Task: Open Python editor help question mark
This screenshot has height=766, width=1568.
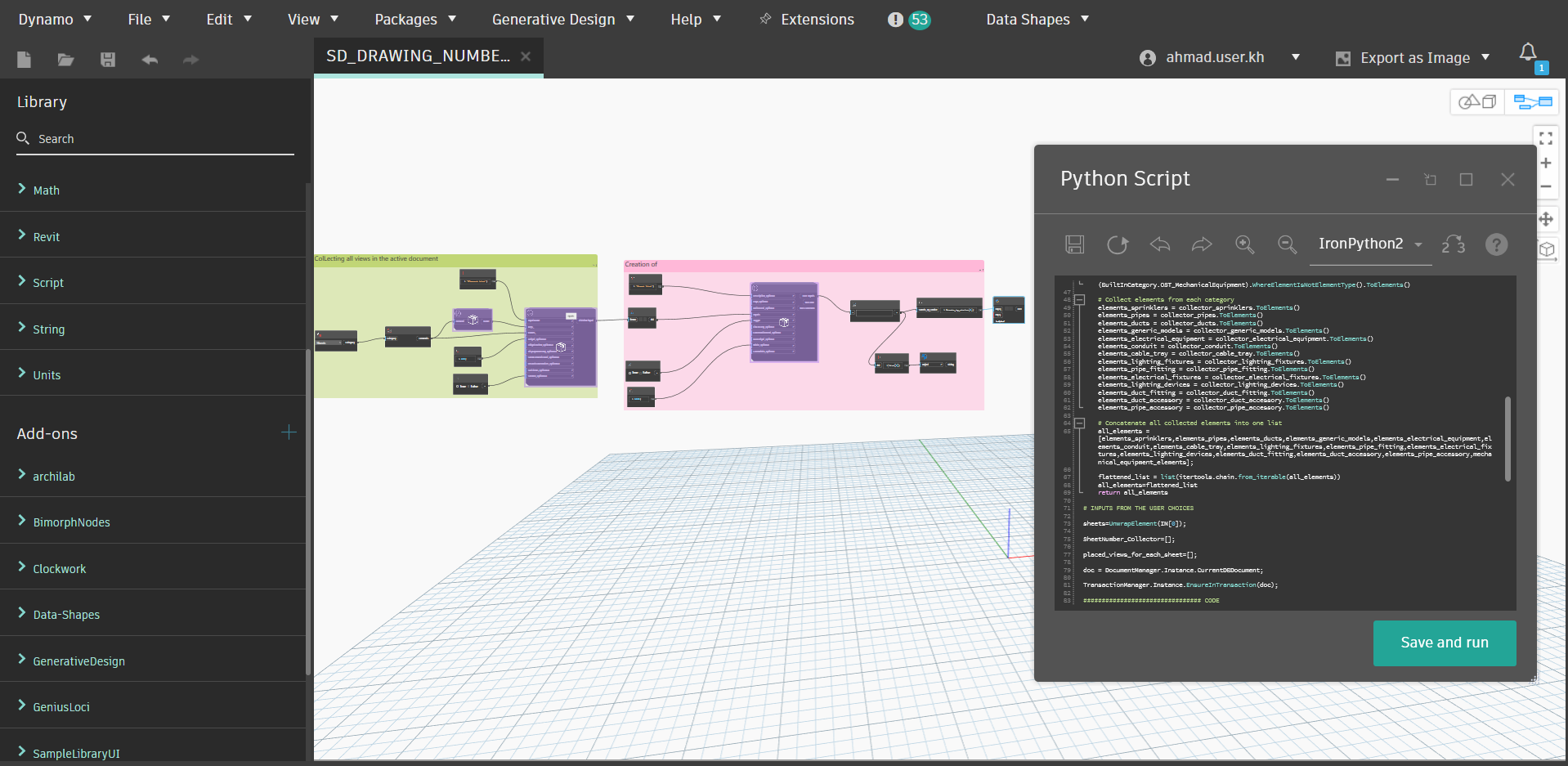Action: pyautogui.click(x=1496, y=244)
